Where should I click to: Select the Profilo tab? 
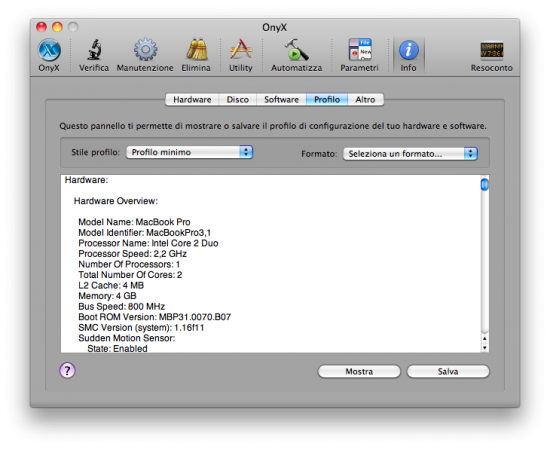click(x=327, y=100)
